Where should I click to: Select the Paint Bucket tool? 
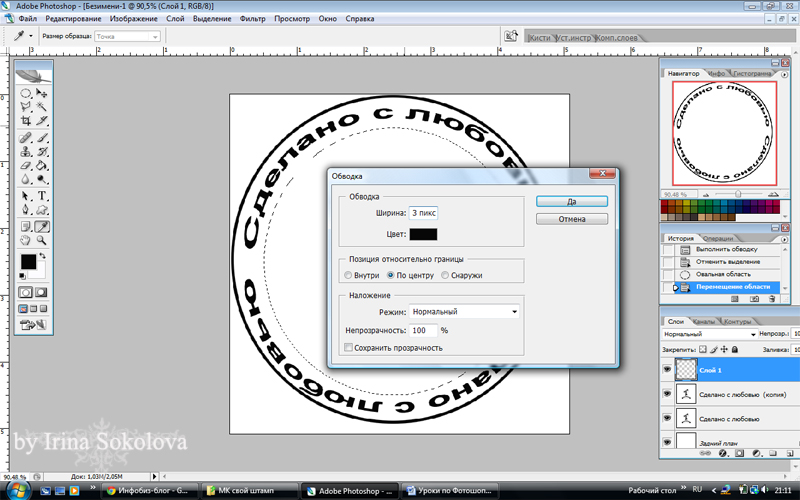(x=42, y=165)
